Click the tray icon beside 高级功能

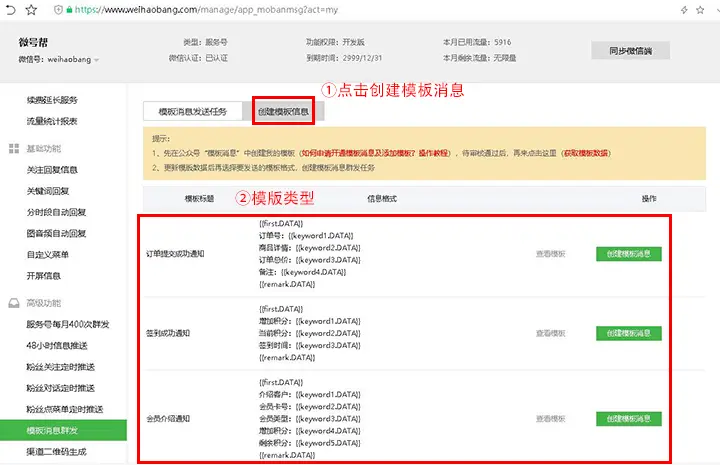click(14, 303)
